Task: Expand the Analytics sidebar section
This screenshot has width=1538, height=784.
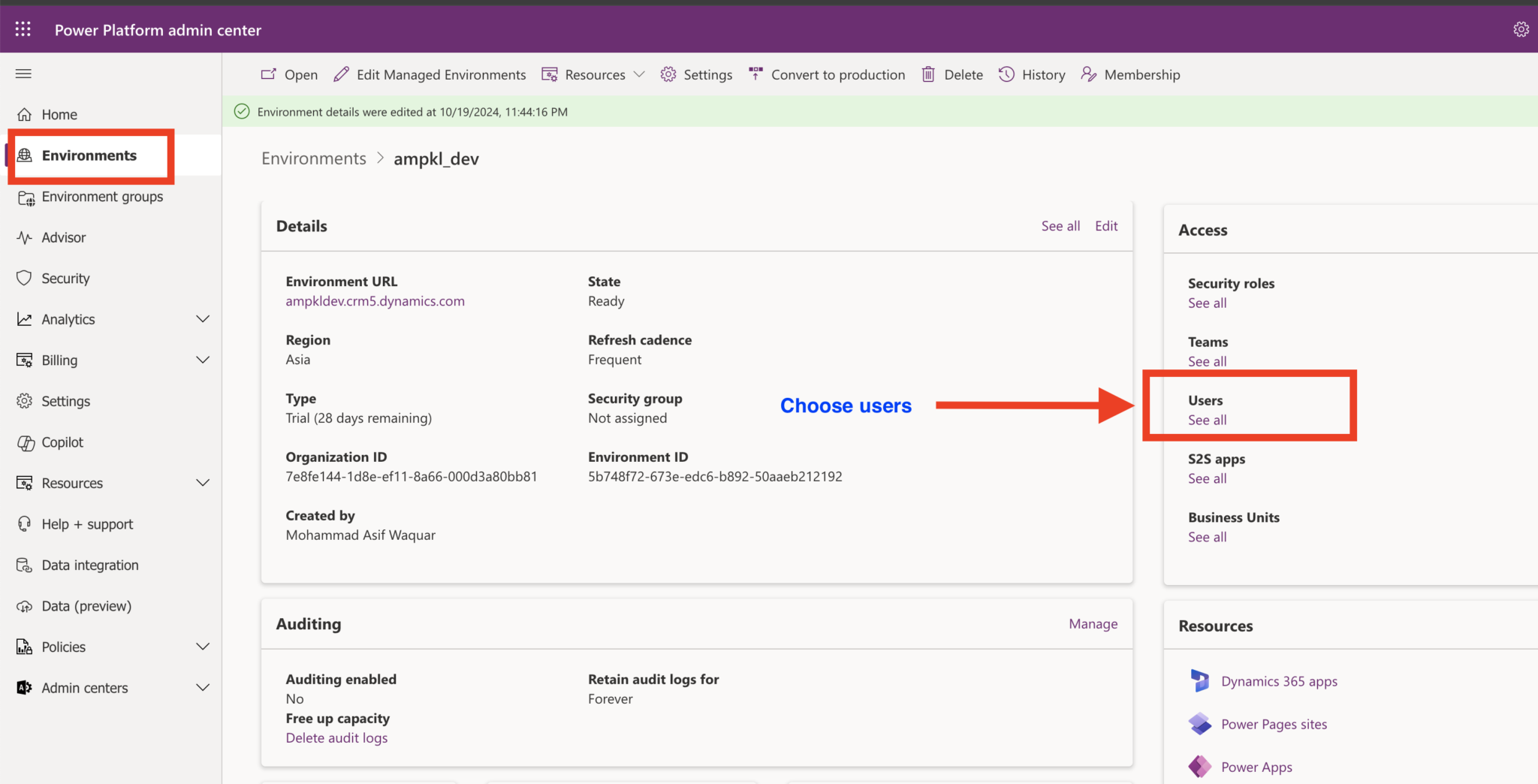Action: 203,318
